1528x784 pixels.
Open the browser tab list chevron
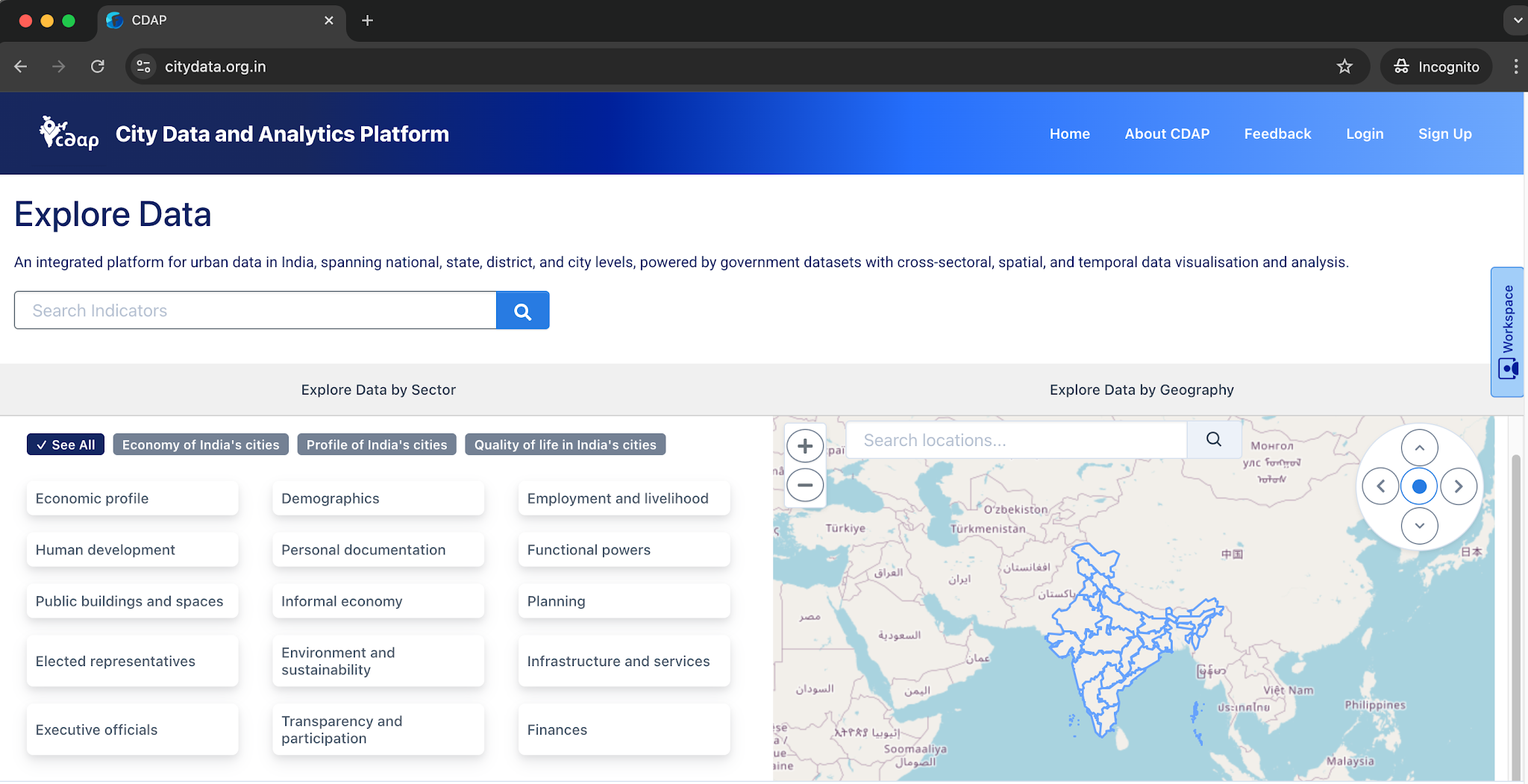(x=1517, y=21)
